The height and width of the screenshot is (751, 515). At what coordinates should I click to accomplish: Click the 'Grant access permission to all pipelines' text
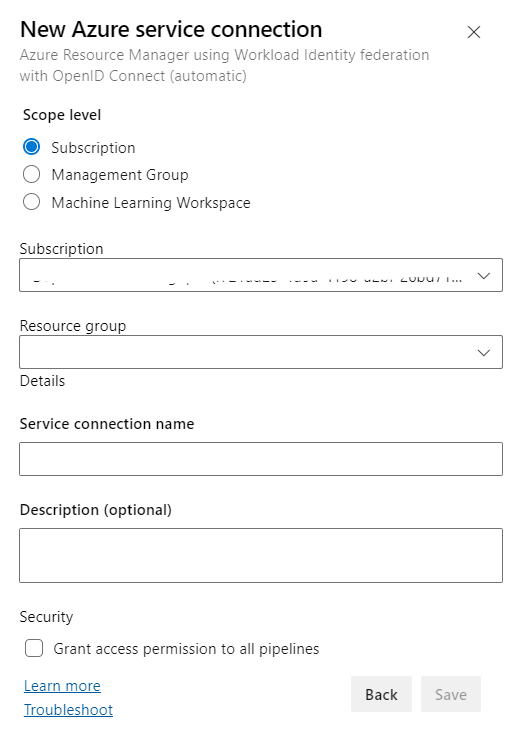coord(186,649)
